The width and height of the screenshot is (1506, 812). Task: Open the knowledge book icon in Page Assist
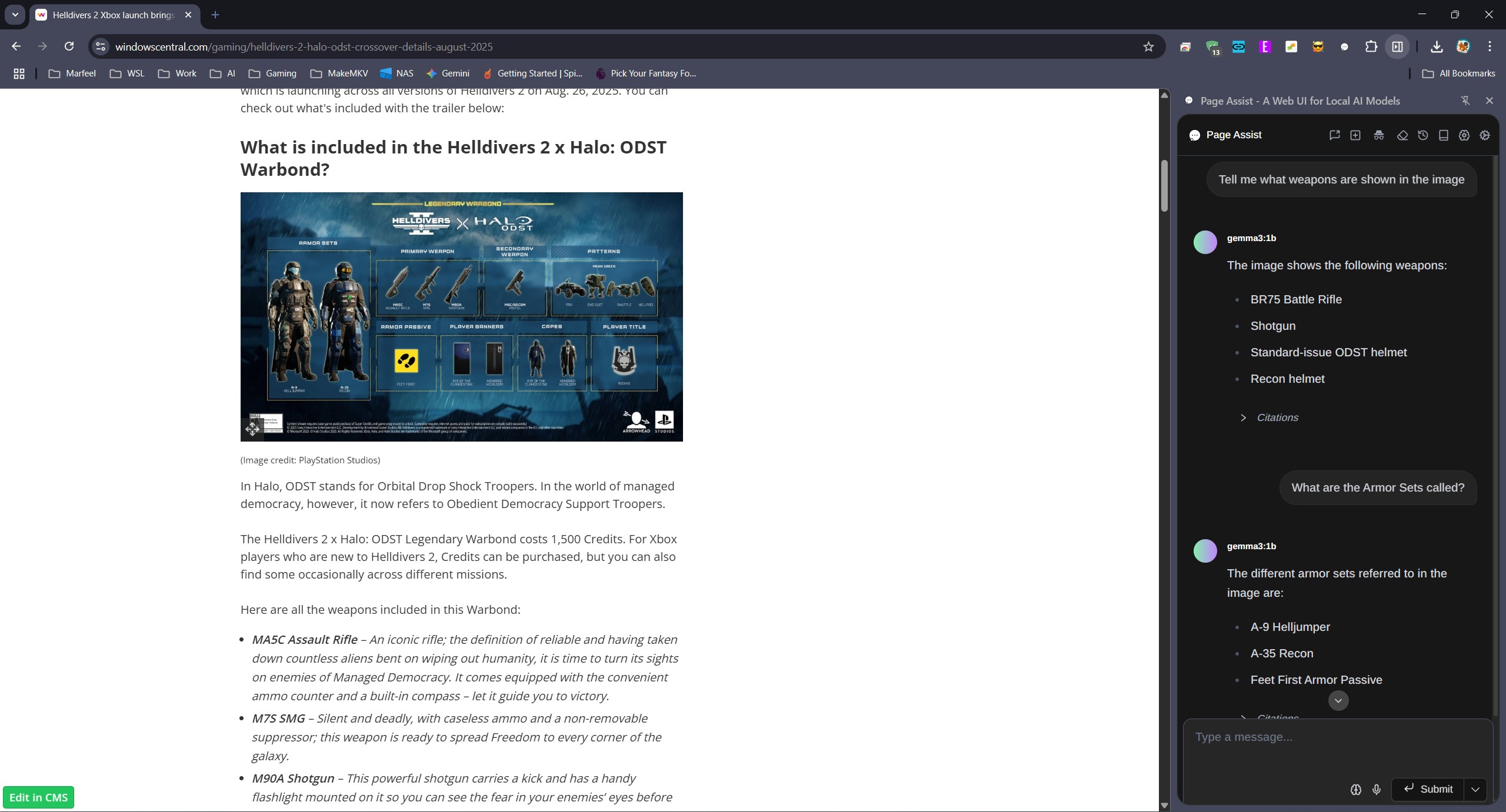pos(1444,135)
